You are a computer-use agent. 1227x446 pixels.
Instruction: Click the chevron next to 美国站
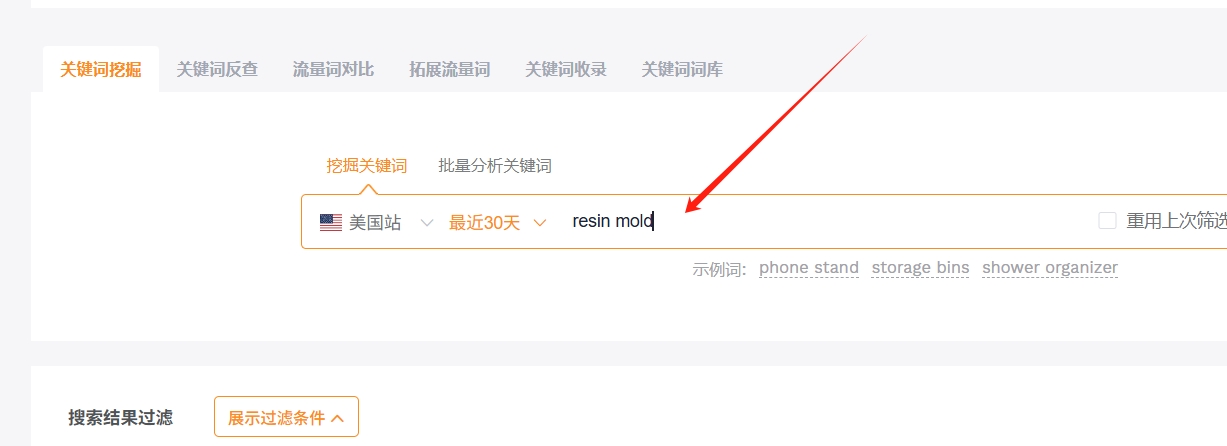pyautogui.click(x=427, y=222)
